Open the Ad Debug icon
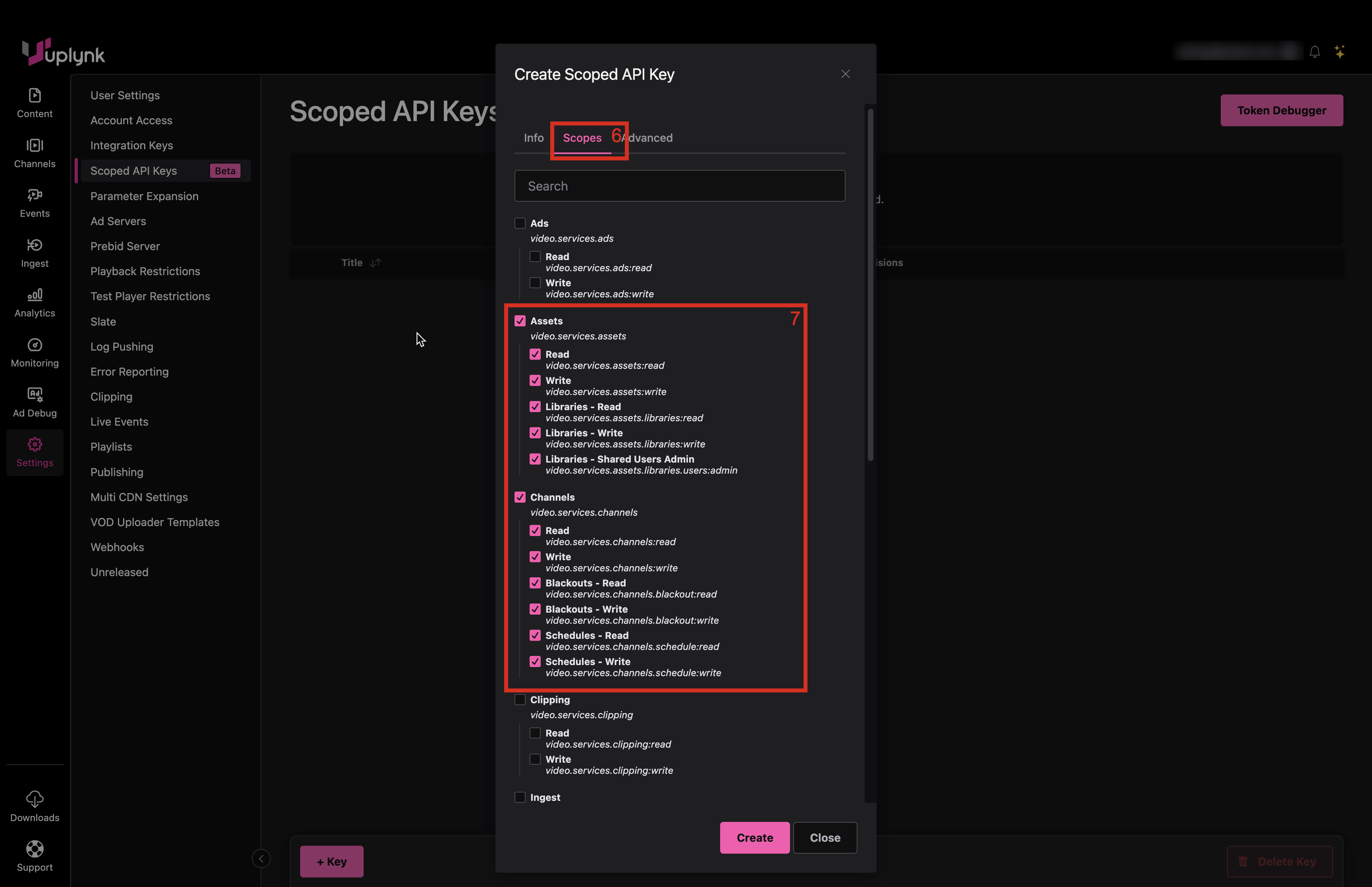The width and height of the screenshot is (1372, 887). click(x=35, y=395)
